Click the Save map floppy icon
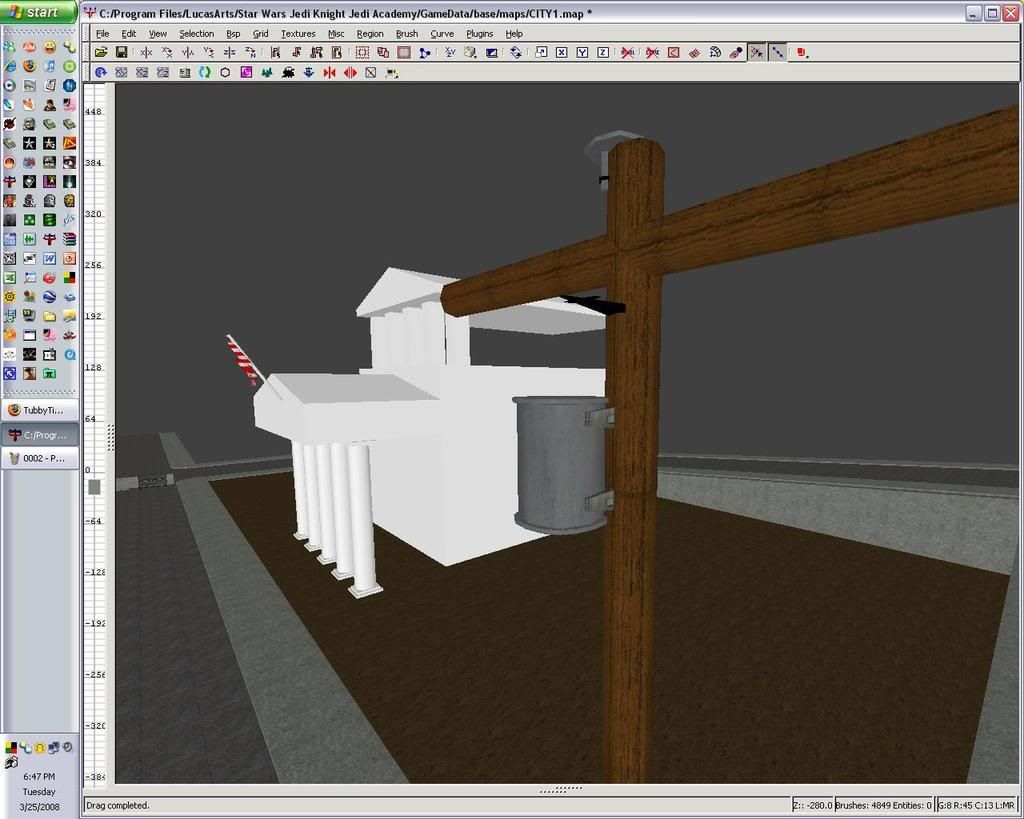1024x819 pixels. click(x=121, y=52)
